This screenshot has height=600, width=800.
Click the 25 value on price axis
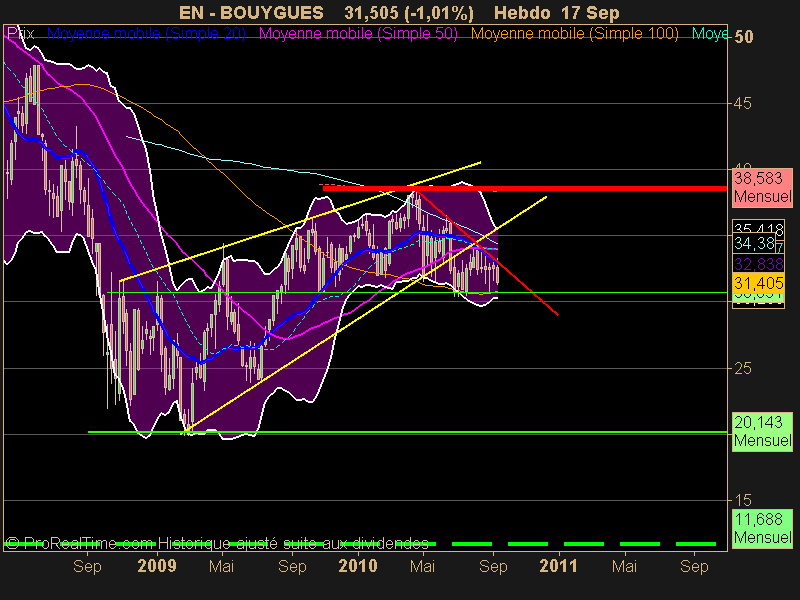pos(743,368)
